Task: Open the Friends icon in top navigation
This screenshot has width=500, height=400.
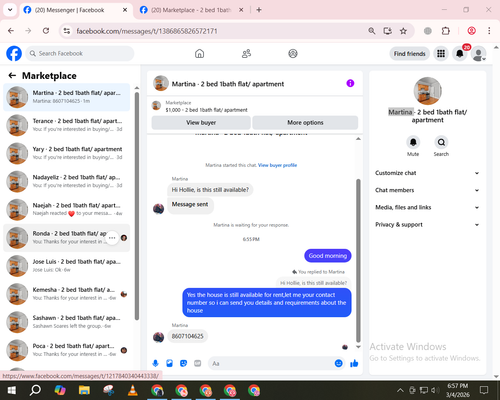Action: tap(246, 53)
